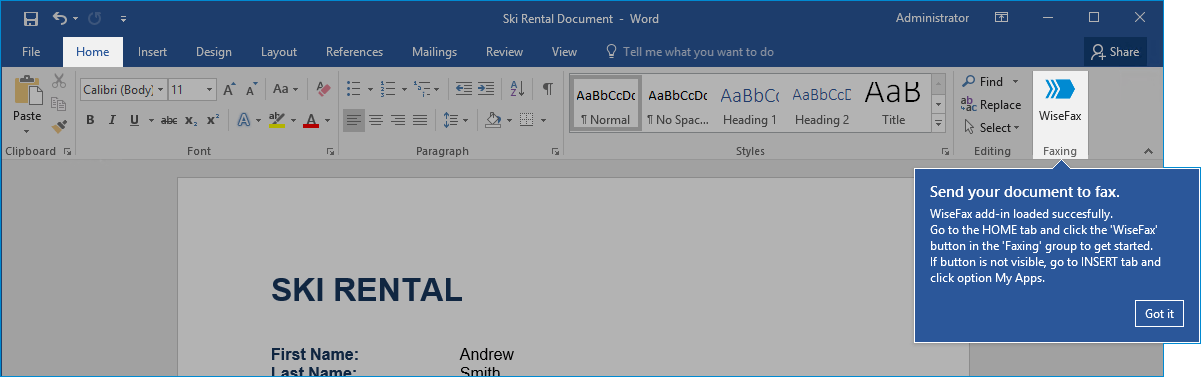Apply Text Effects glowing A icon
Image resolution: width=1201 pixels, height=377 pixels.
(x=243, y=121)
